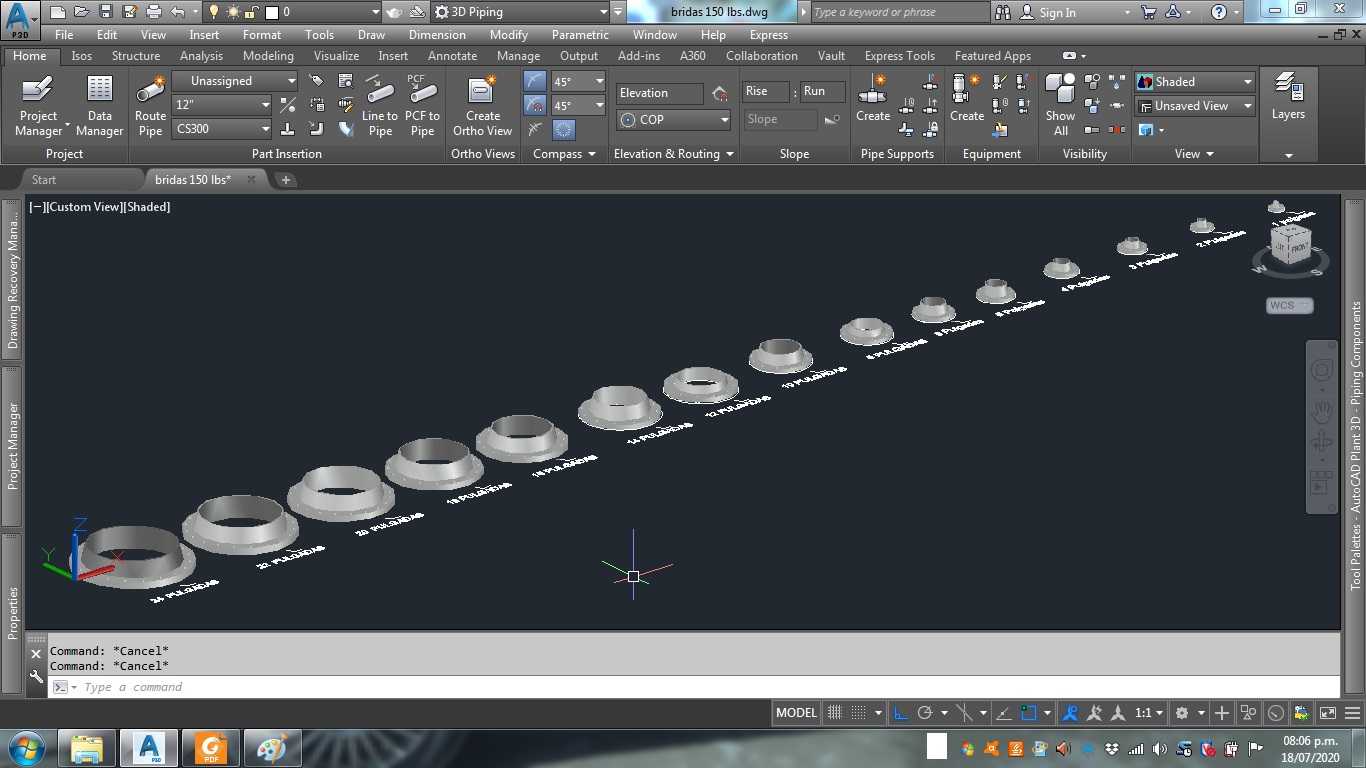Expand the Elevation & Routing panel
1366x768 pixels.
pyautogui.click(x=674, y=154)
